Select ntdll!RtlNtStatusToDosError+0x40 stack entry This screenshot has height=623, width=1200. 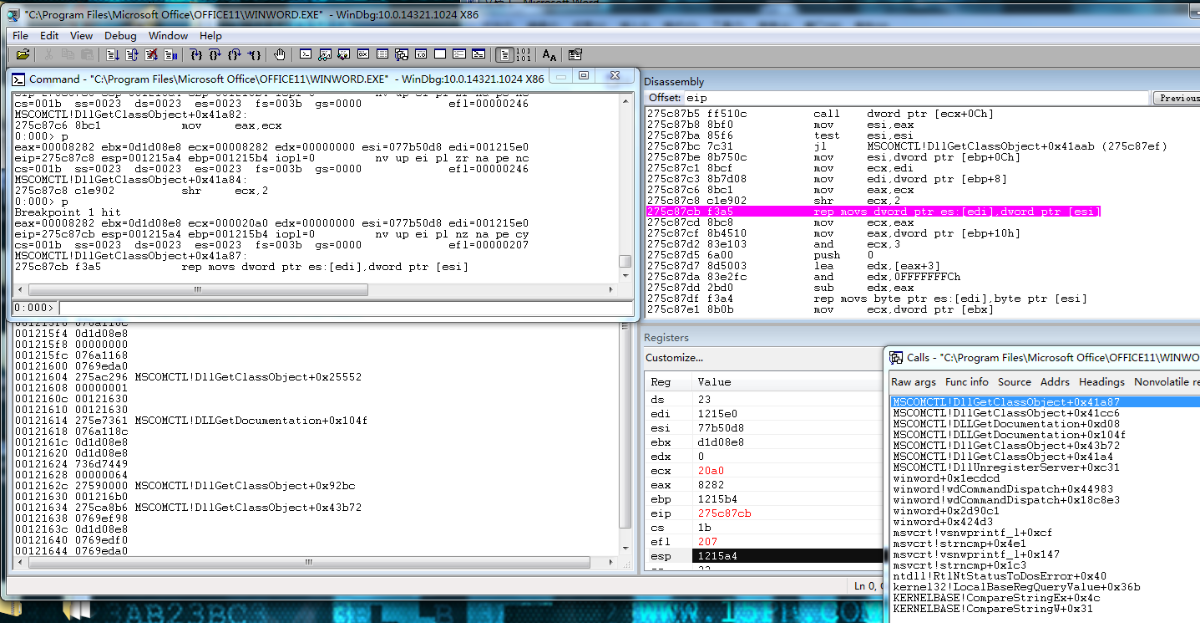click(1000, 576)
